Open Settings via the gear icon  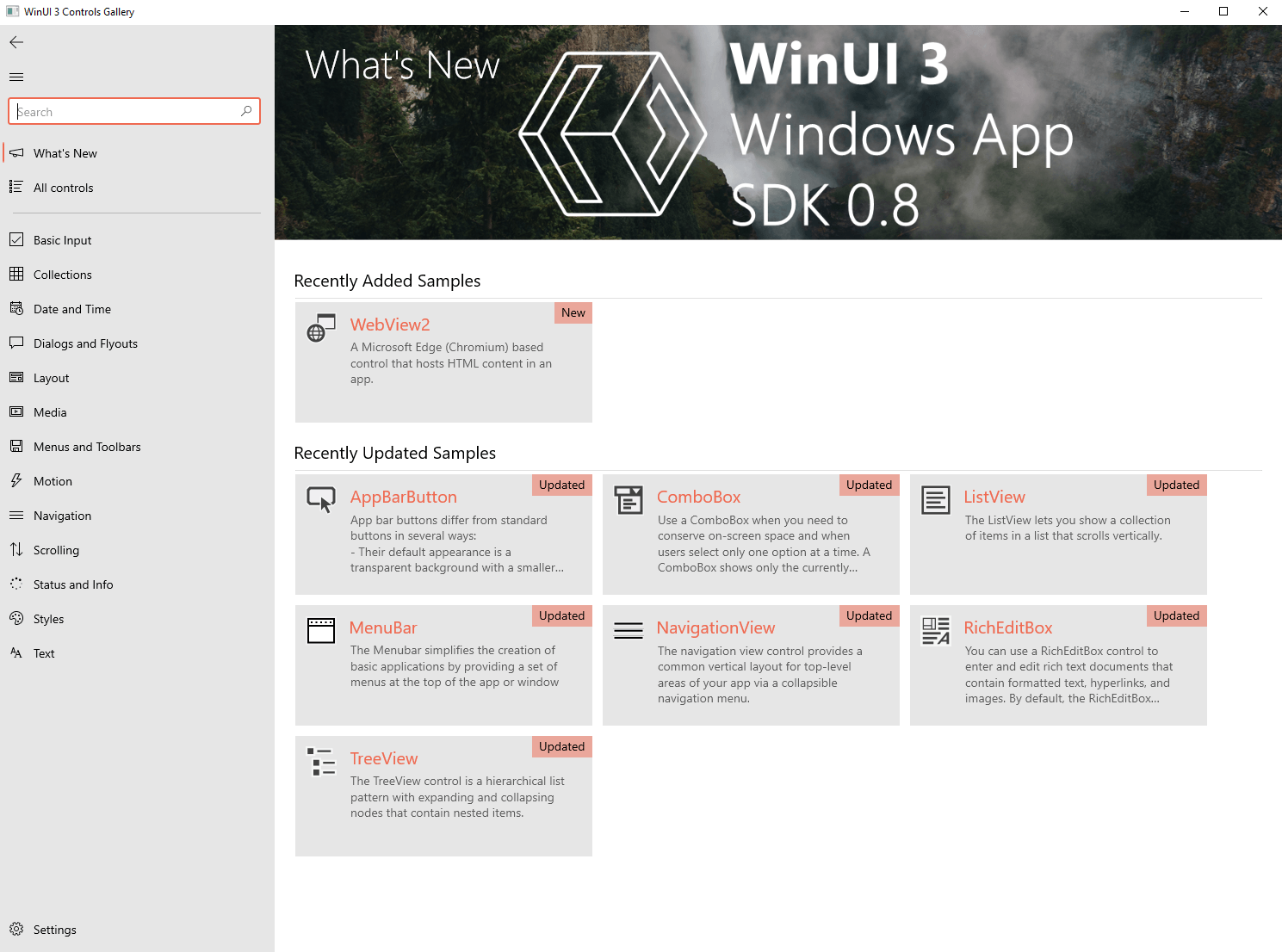(x=18, y=929)
